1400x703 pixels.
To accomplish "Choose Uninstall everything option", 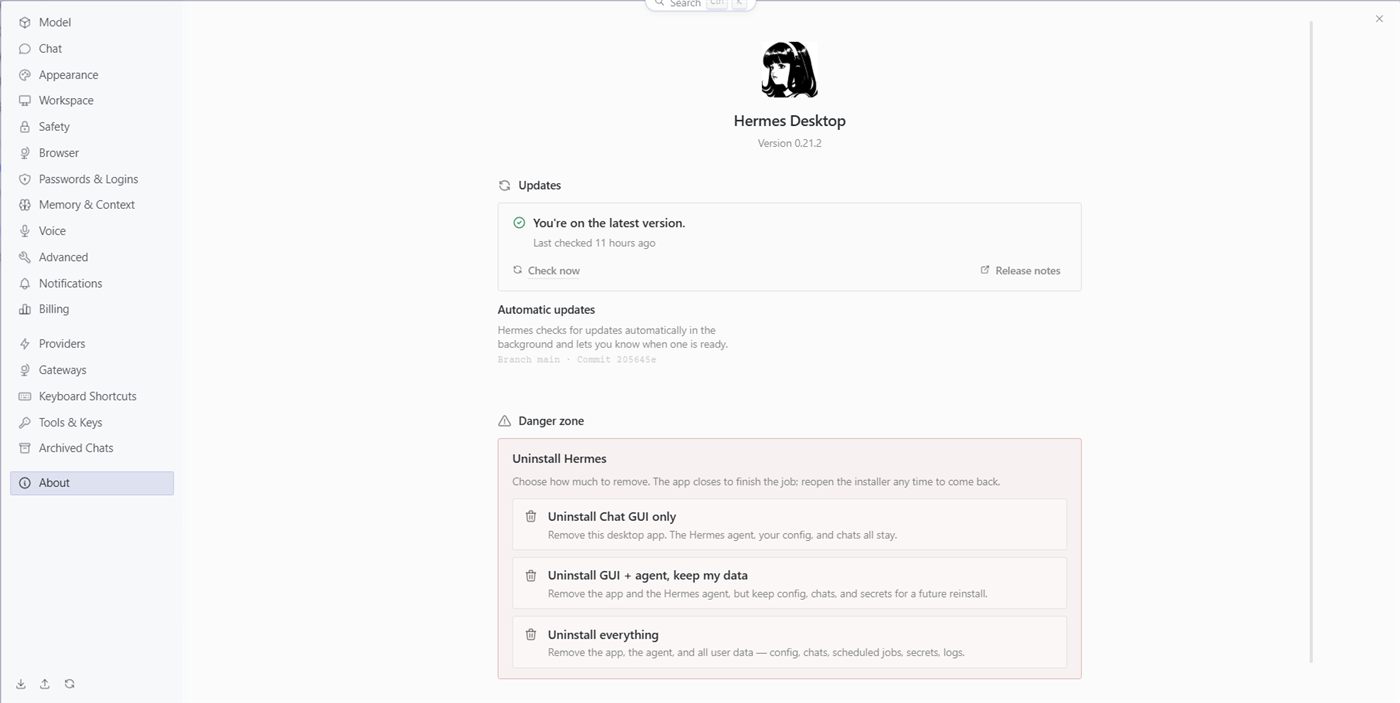I will coord(789,642).
